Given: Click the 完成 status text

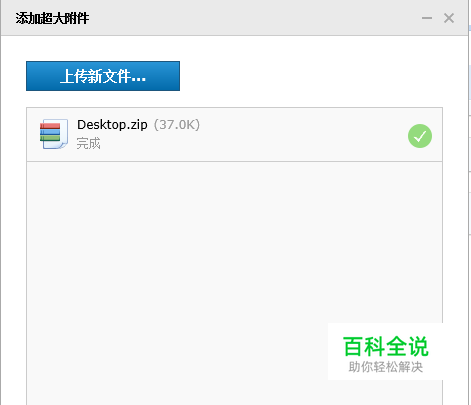Looking at the screenshot, I should coord(88,144).
